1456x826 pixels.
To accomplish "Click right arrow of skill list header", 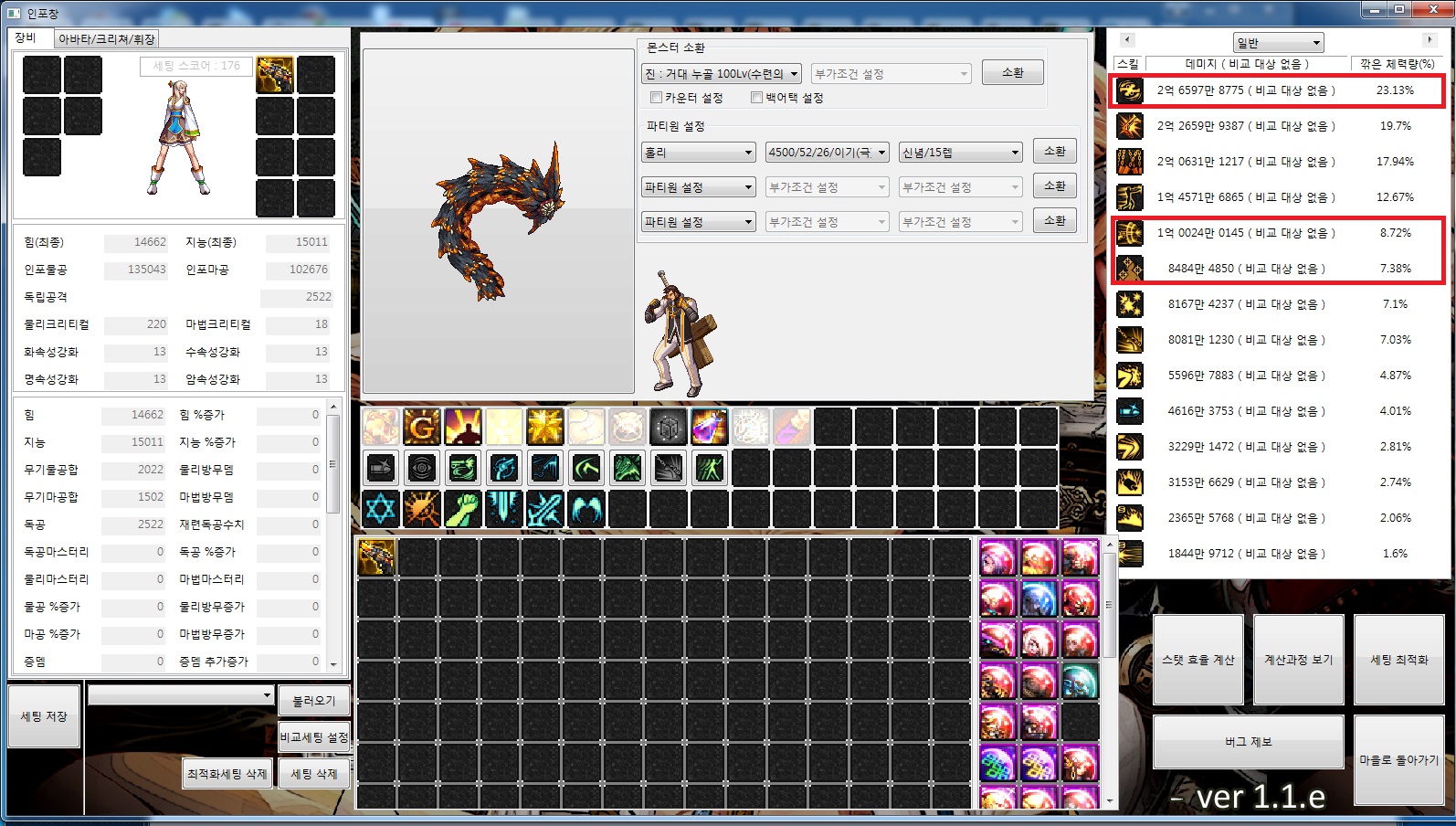I will [x=1430, y=39].
